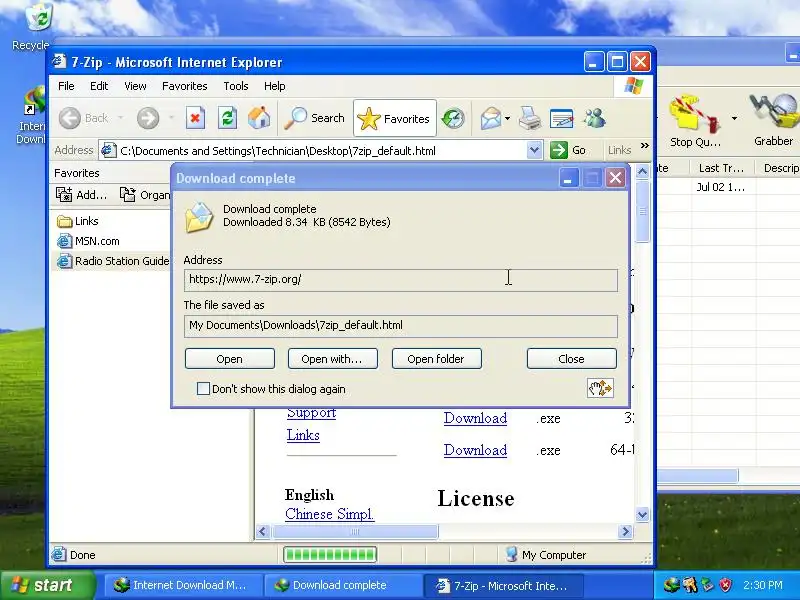
Task: Click the IE Forward arrow icon
Action: pyautogui.click(x=148, y=118)
